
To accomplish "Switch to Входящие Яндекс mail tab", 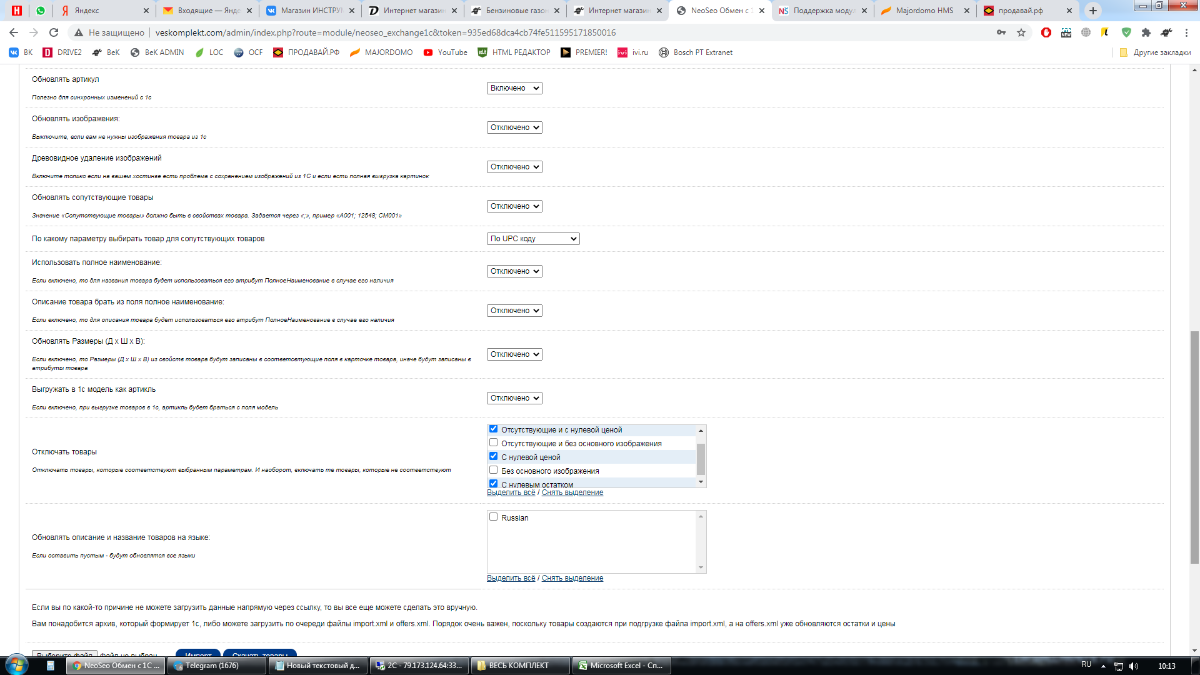I will [x=205, y=10].
